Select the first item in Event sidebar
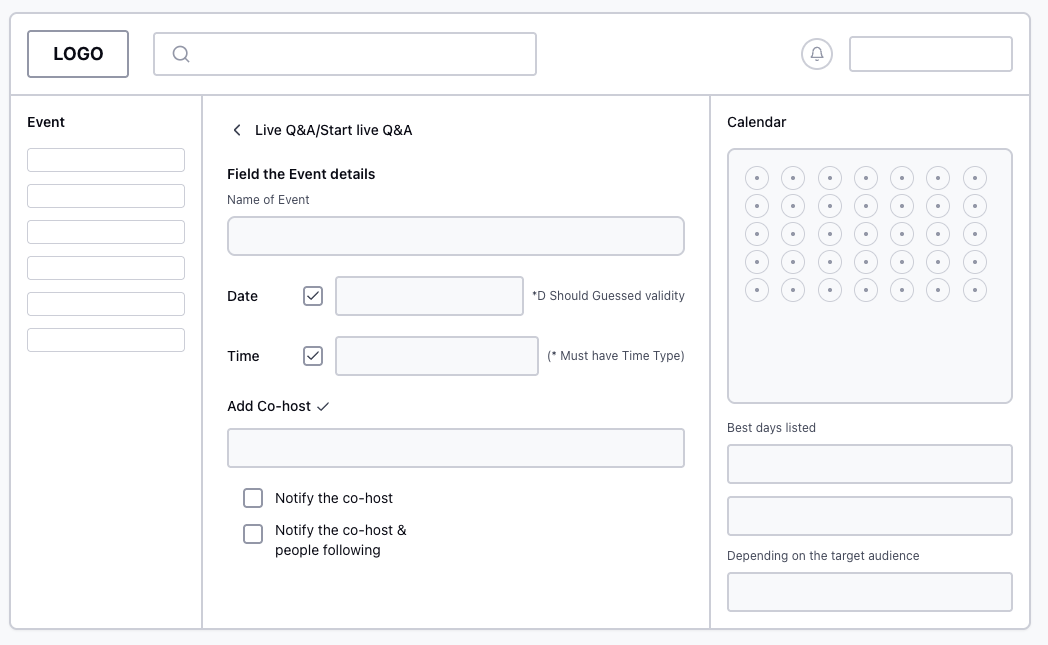The height and width of the screenshot is (645, 1048). point(106,160)
